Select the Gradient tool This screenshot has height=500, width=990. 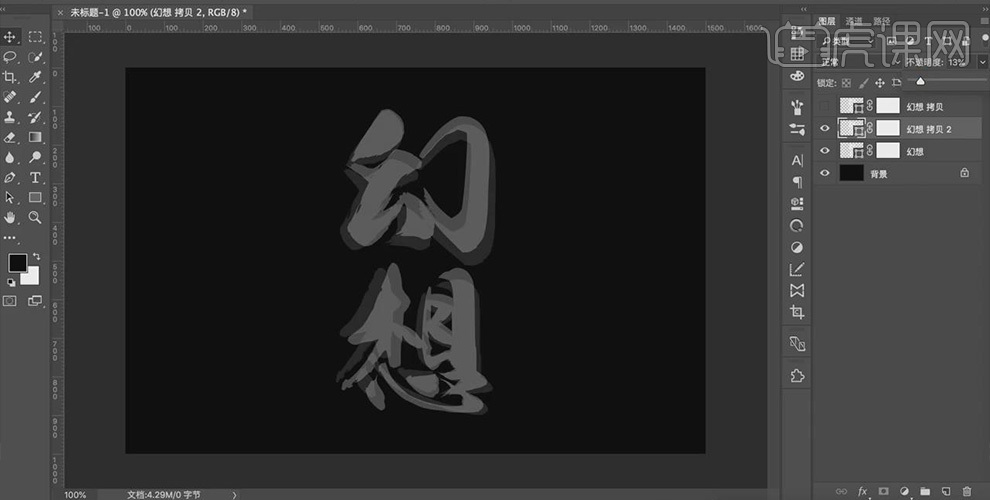pyautogui.click(x=35, y=137)
